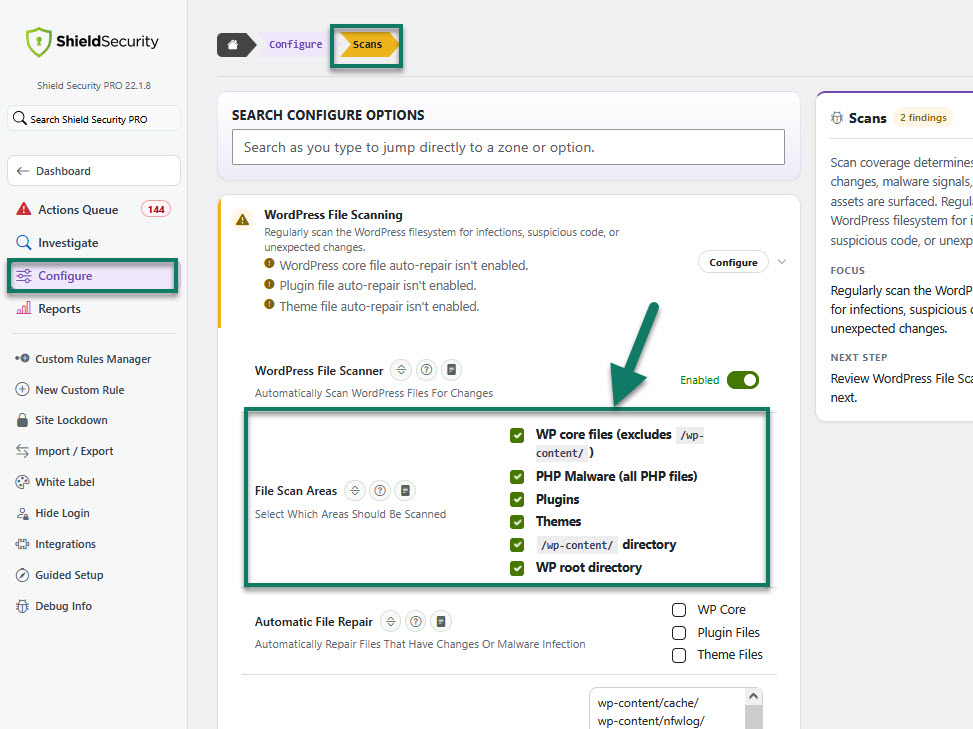Click the help icon next to WordPress File Scanner
This screenshot has width=973, height=729.
[426, 370]
